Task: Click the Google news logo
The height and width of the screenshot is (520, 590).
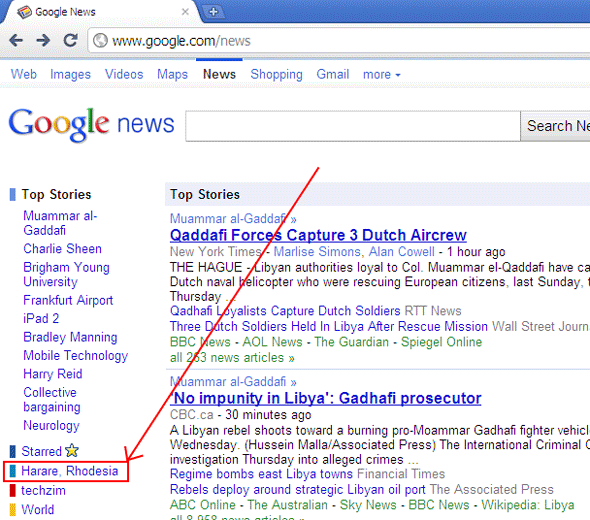Action: (x=91, y=125)
